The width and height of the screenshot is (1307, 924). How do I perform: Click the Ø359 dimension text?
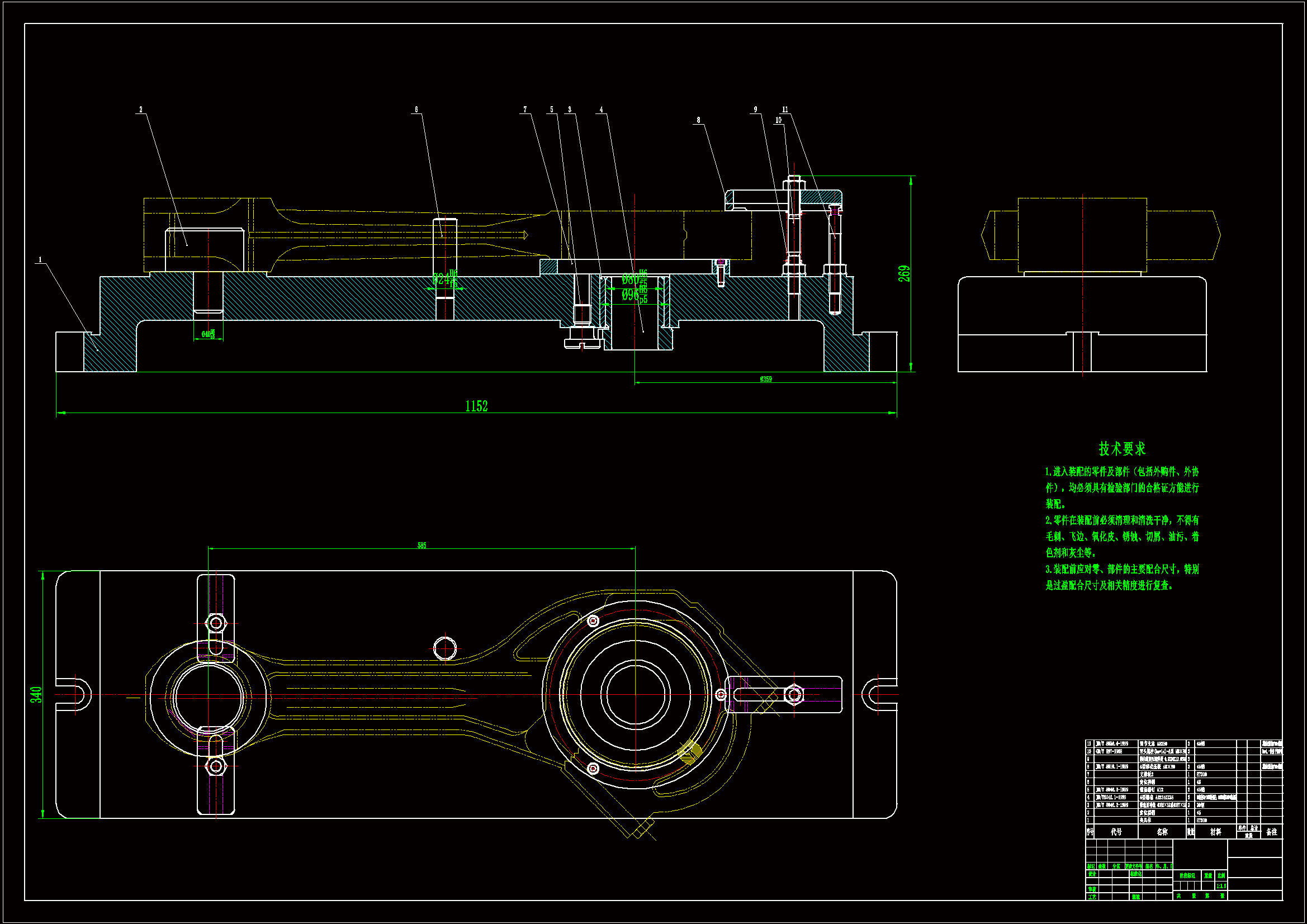766,379
